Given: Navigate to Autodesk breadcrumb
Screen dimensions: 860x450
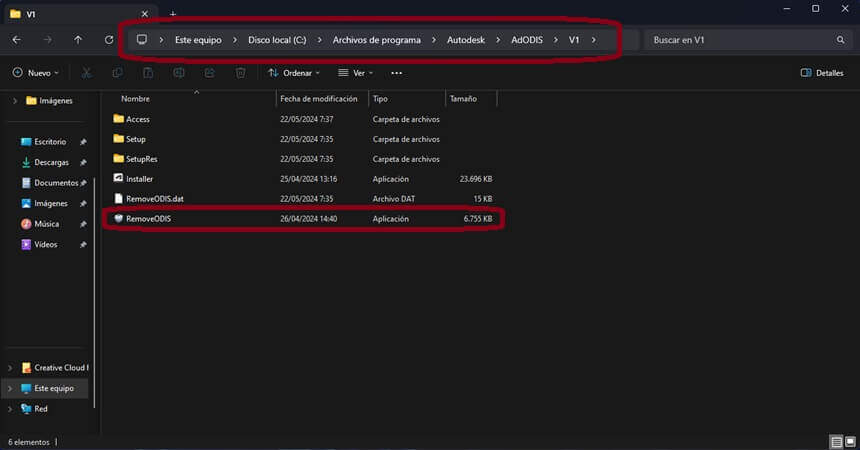Looking at the screenshot, I should click(x=466, y=40).
